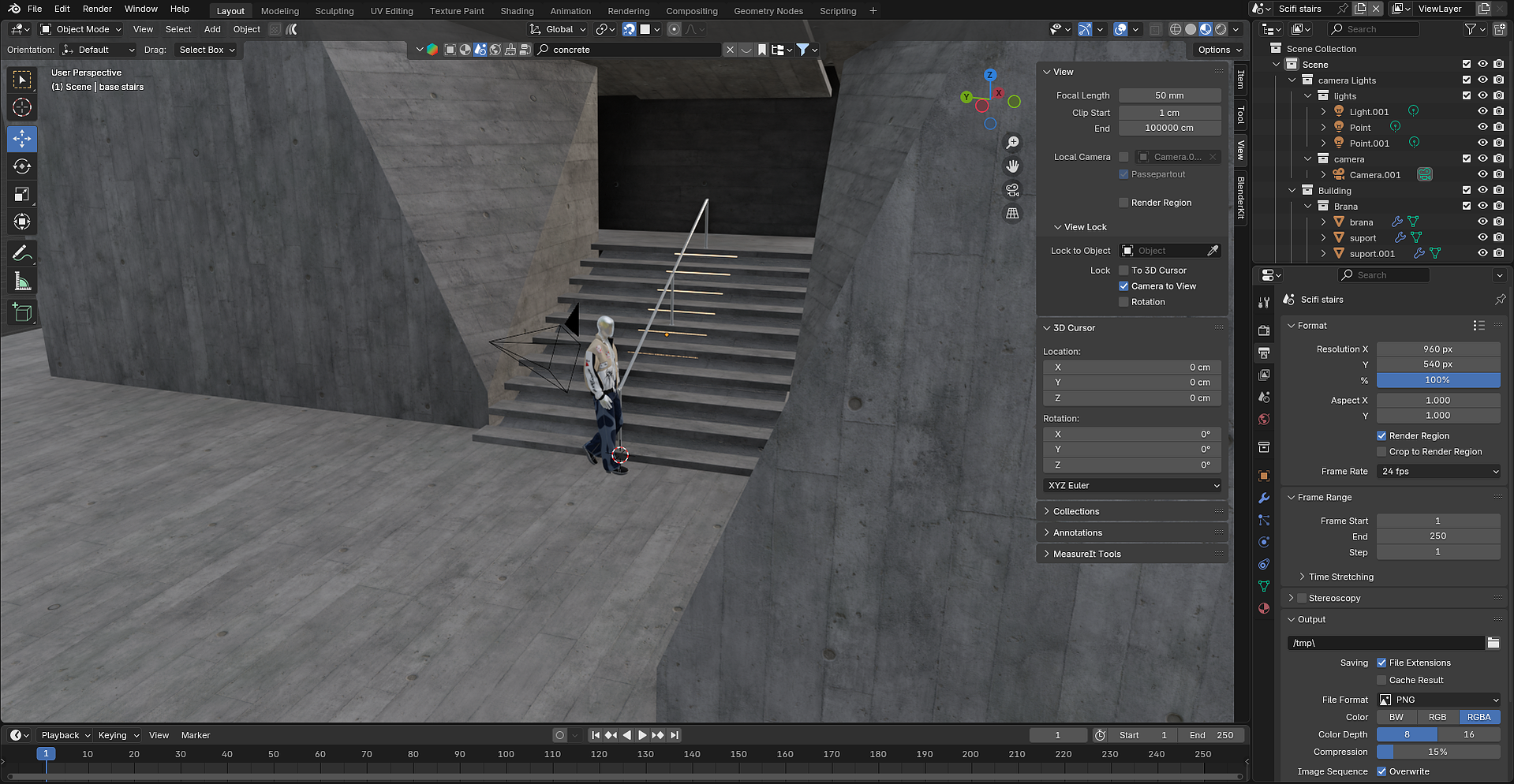Select the Select Box tool icon
Screen dimensions: 1514x784
coord(22,80)
